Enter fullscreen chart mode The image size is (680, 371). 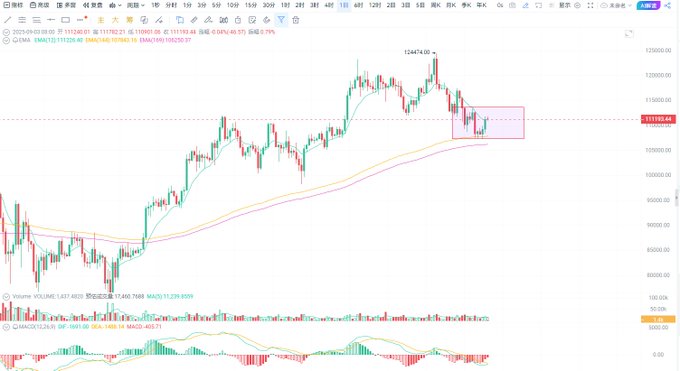(590, 5)
